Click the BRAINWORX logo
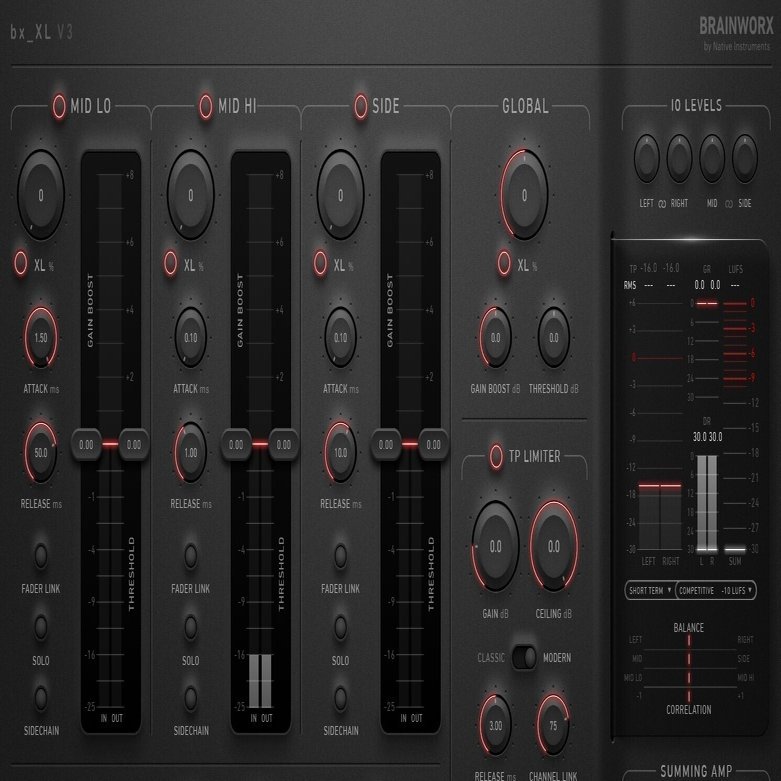Image resolution: width=781 pixels, height=781 pixels. pyautogui.click(x=736, y=26)
